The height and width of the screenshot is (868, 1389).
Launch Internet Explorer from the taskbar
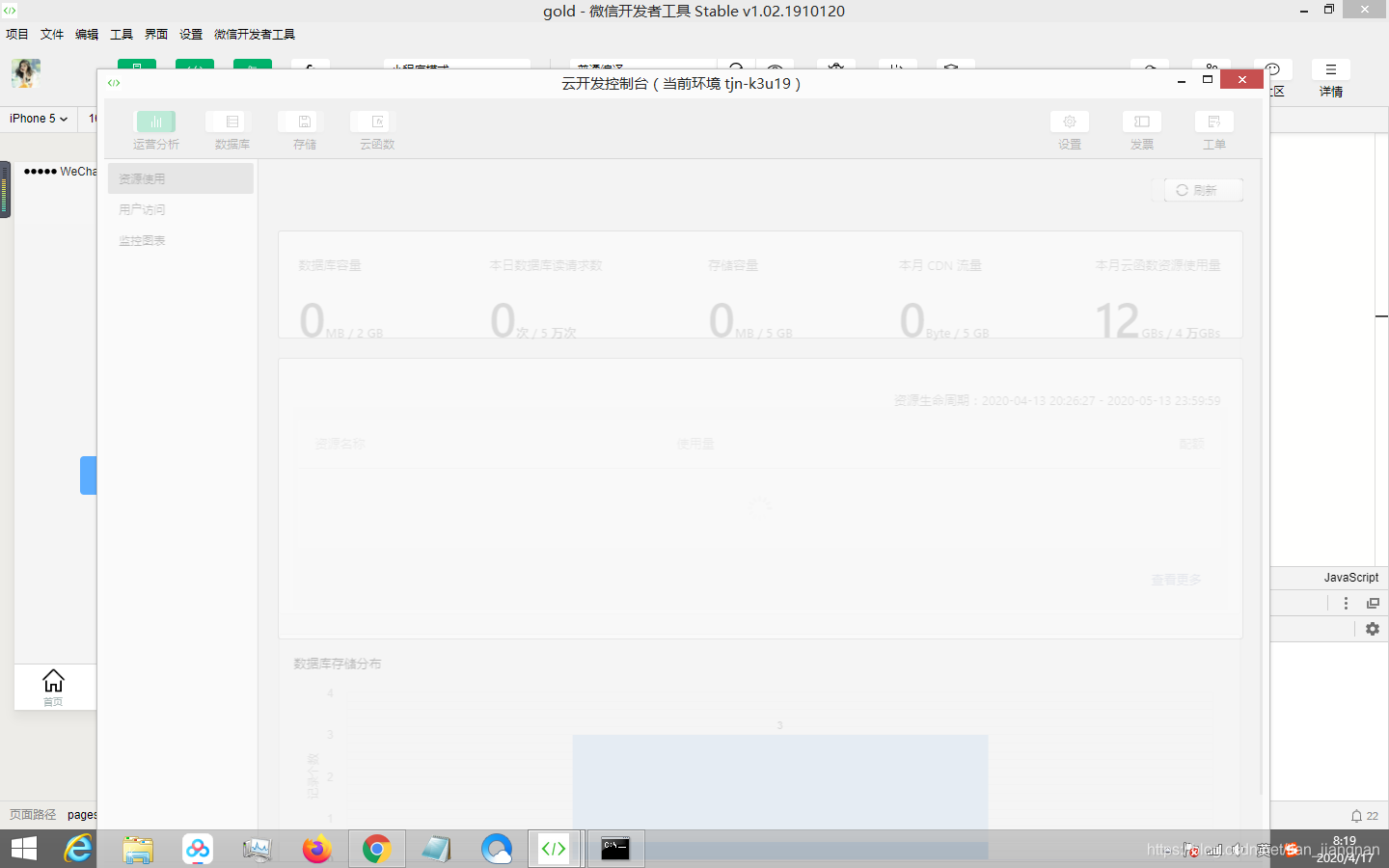78,849
